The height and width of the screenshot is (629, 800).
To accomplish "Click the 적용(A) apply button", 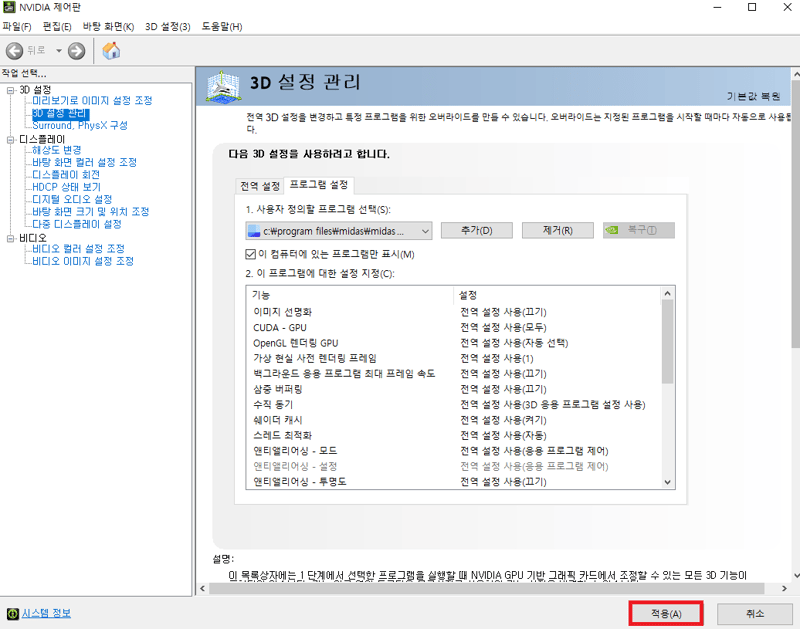I will 666,614.
